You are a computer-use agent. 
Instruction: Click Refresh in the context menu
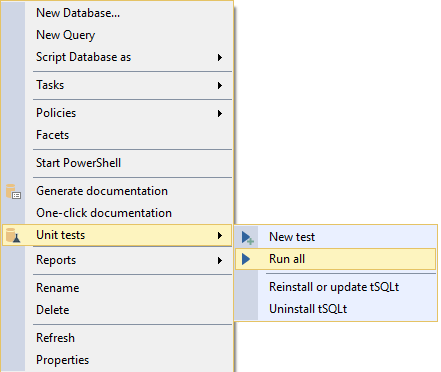117,338
